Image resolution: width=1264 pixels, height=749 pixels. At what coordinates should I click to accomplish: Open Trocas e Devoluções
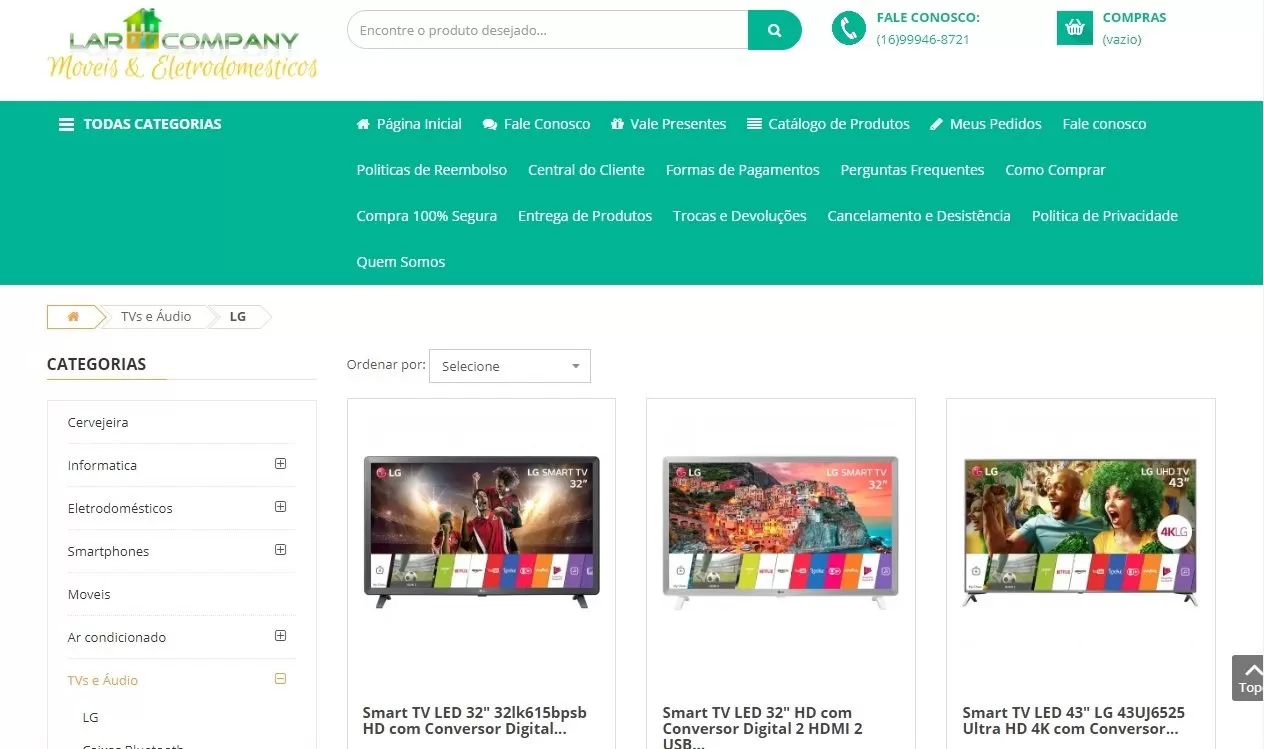point(740,216)
